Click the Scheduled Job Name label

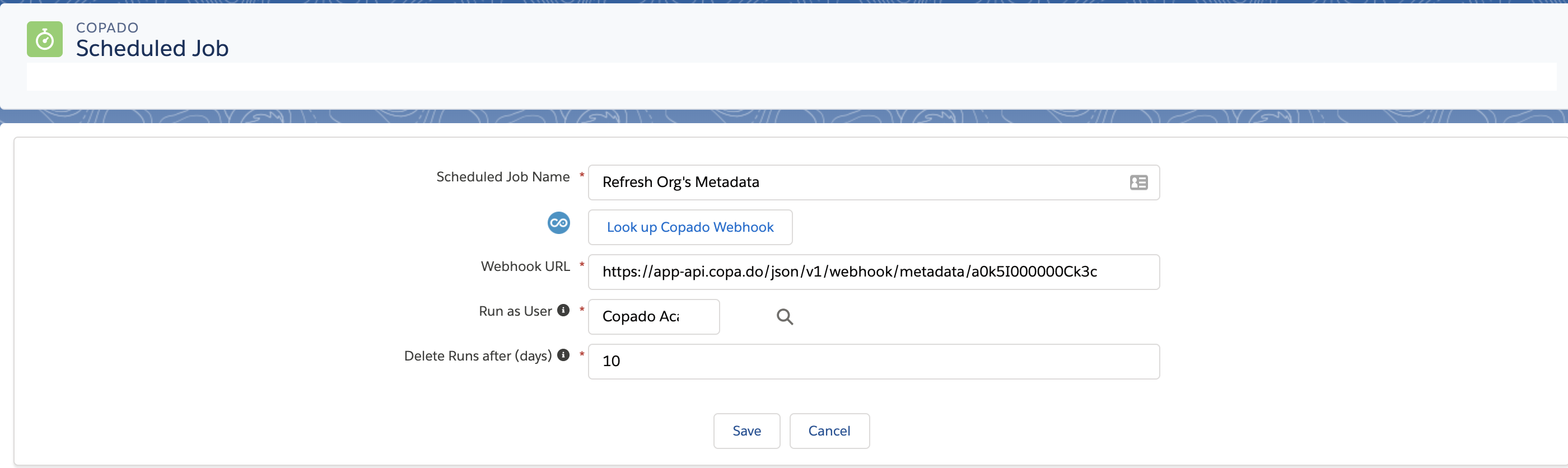coord(502,177)
